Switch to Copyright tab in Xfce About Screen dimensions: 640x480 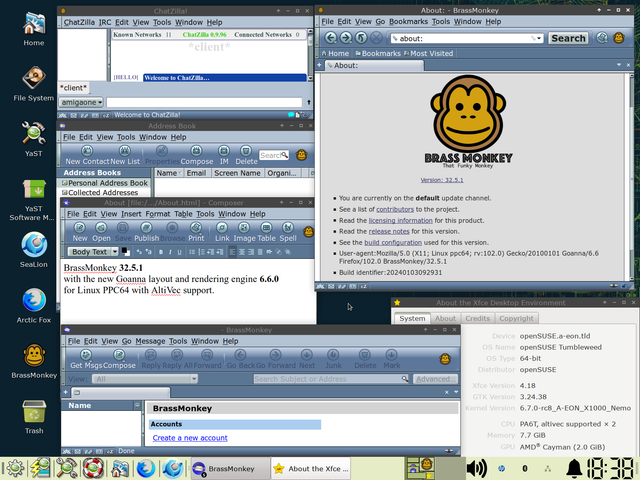(x=516, y=318)
